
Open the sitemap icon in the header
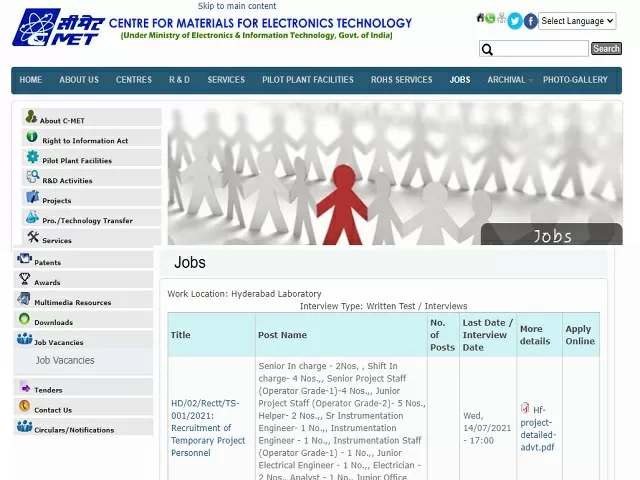click(502, 18)
